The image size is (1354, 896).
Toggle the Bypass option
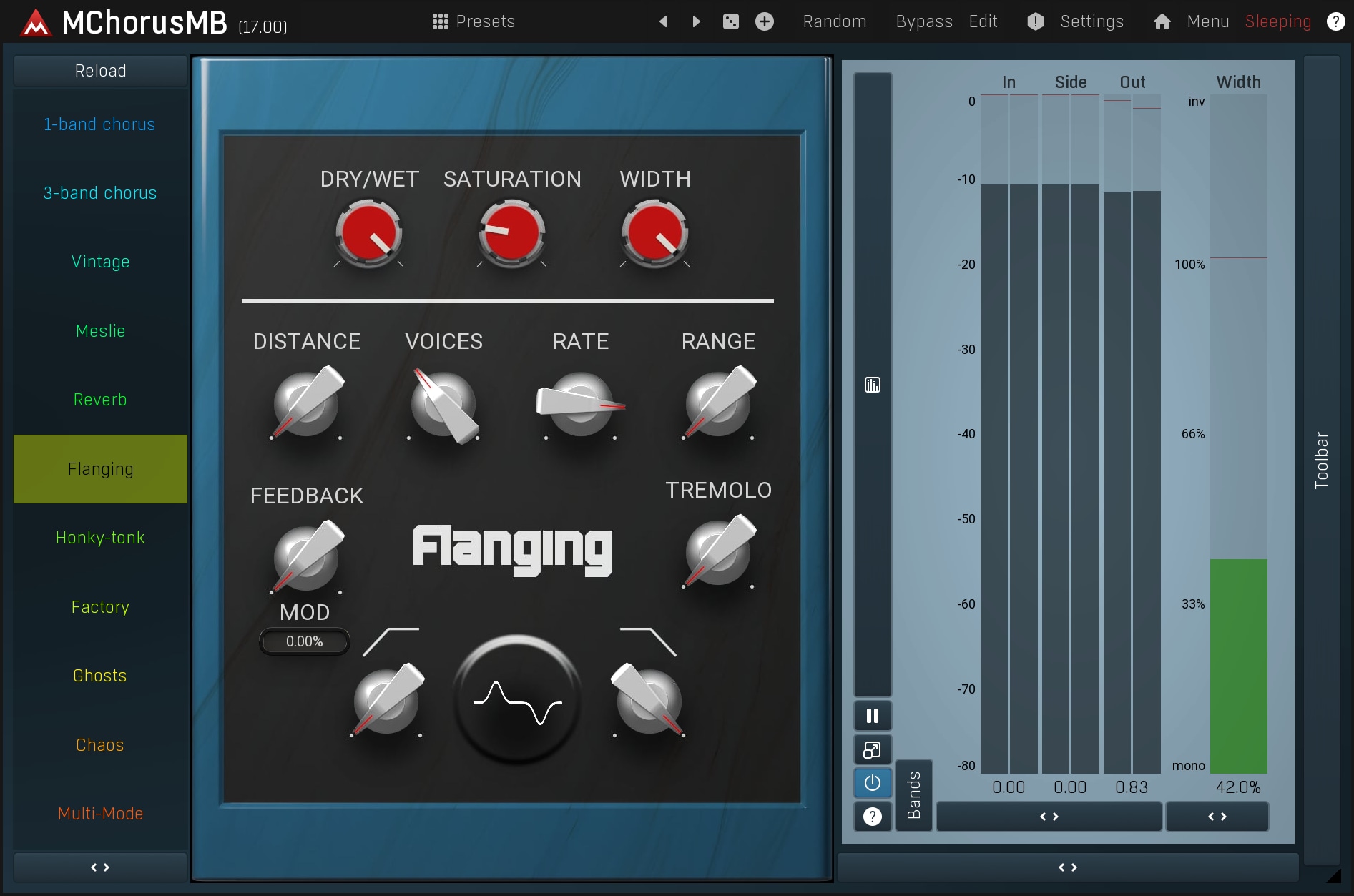tap(923, 21)
